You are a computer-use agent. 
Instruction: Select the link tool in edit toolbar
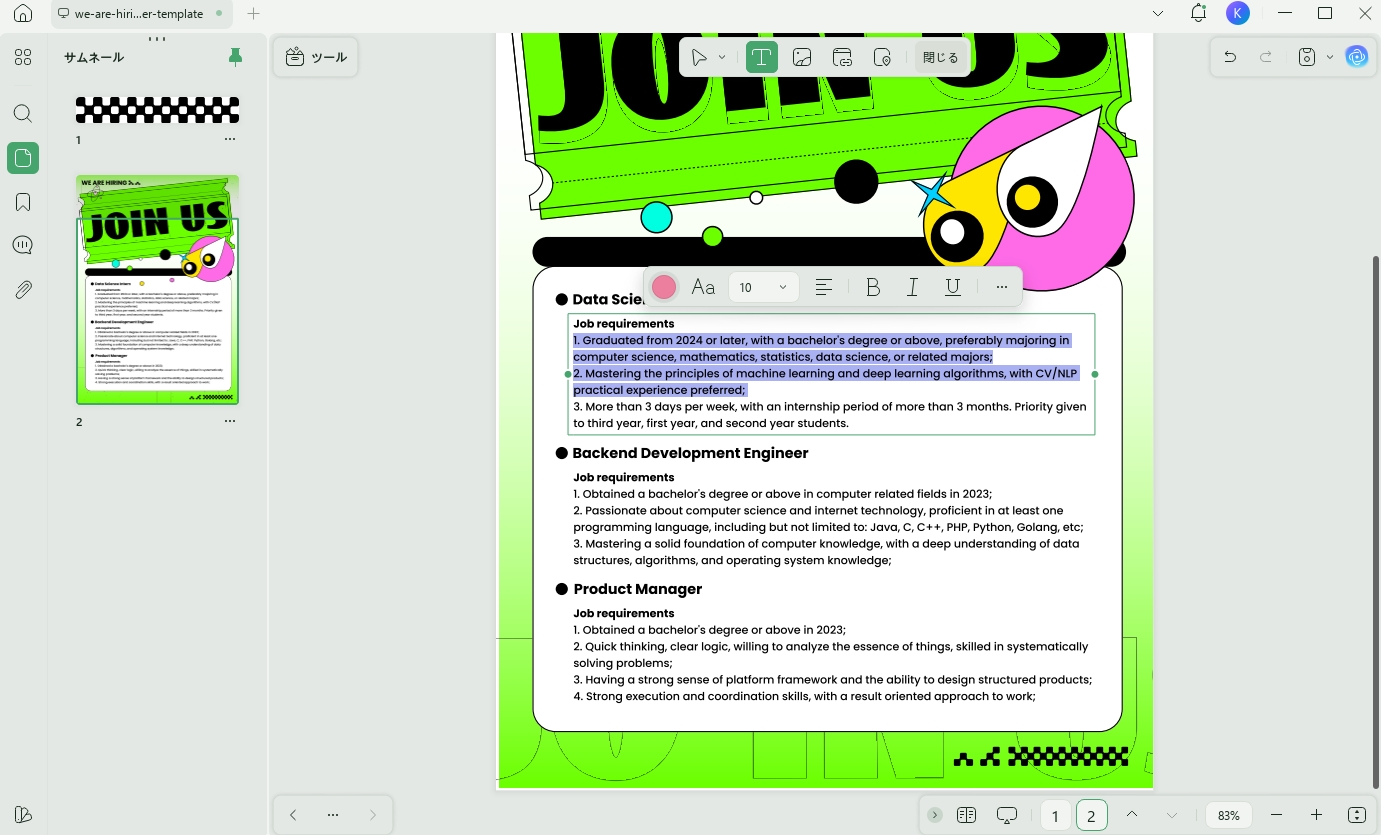842,58
